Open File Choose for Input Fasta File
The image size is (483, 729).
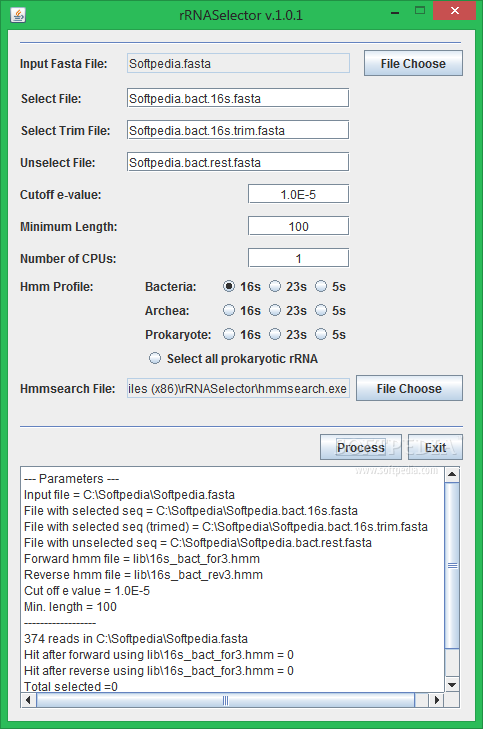tap(413, 63)
